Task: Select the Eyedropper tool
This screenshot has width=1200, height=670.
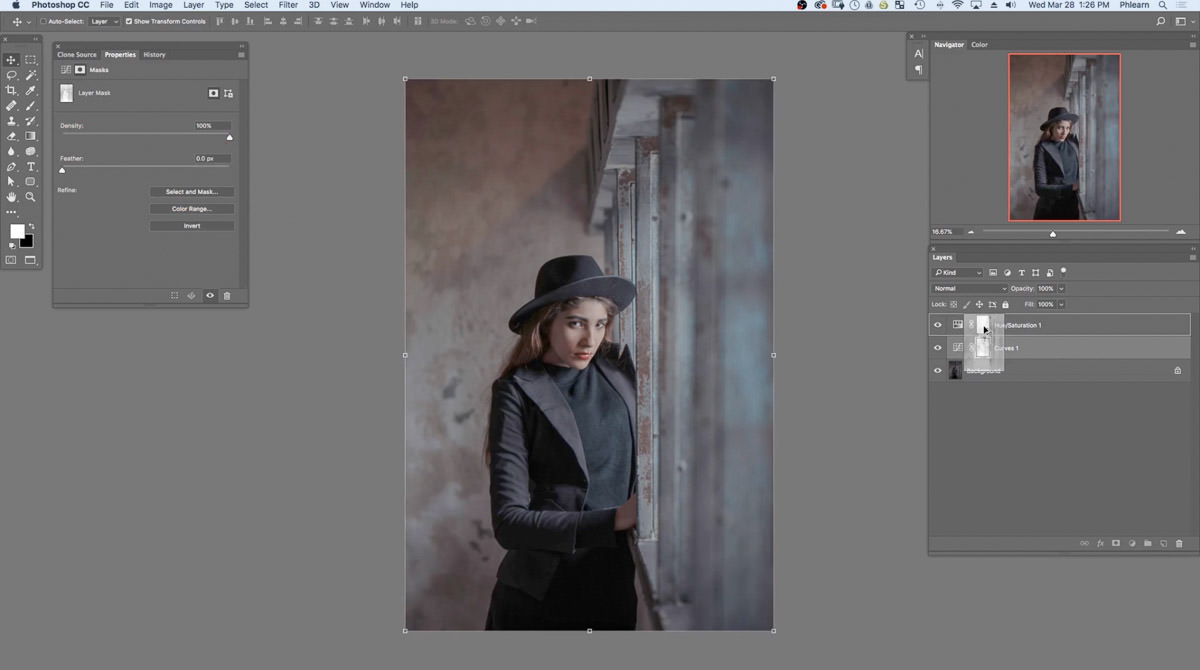Action: click(x=30, y=90)
